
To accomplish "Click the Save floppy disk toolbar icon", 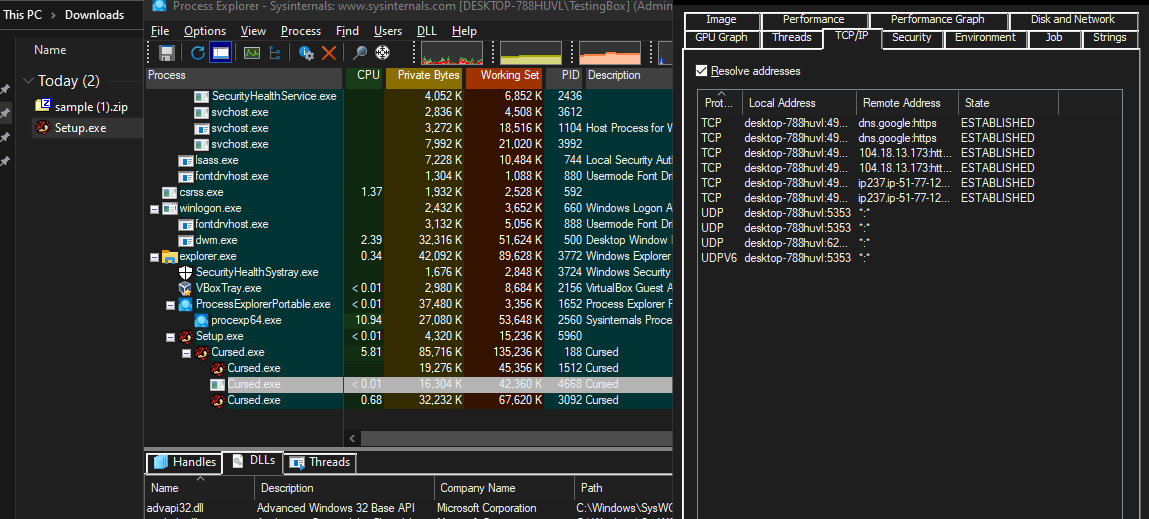I will pyautogui.click(x=167, y=53).
